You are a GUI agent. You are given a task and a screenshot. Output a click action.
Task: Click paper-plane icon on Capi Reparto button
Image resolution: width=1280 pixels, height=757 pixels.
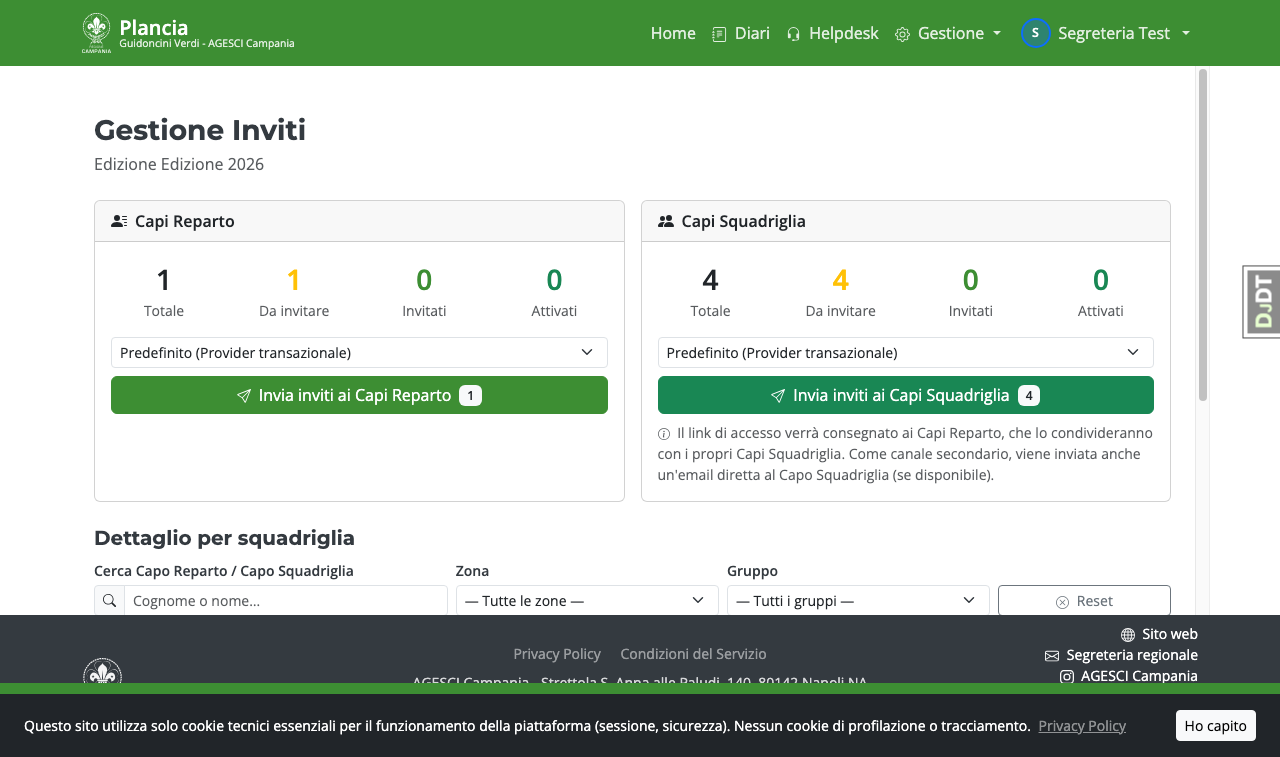[244, 396]
